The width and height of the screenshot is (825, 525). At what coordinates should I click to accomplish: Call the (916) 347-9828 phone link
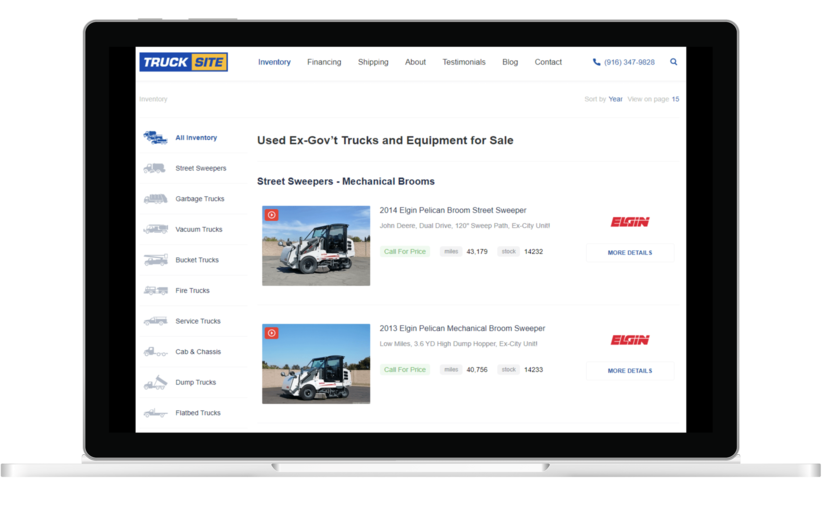click(x=629, y=62)
